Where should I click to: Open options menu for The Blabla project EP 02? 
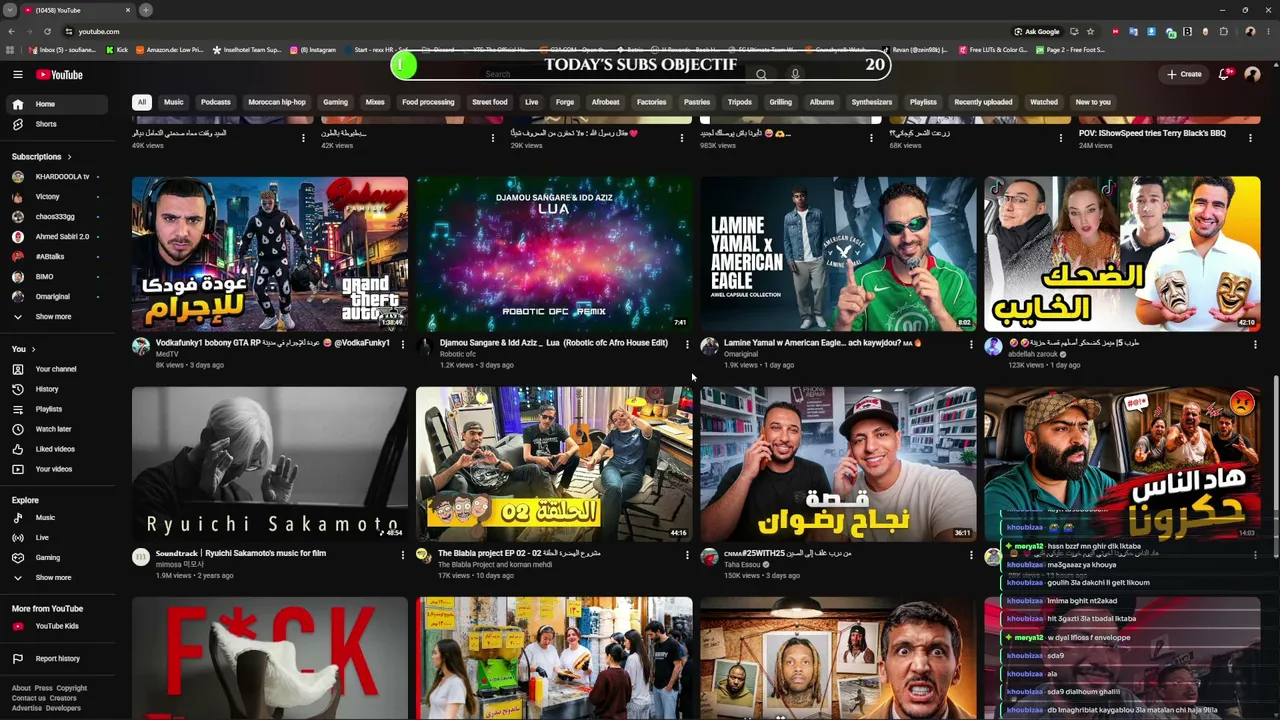tap(687, 555)
